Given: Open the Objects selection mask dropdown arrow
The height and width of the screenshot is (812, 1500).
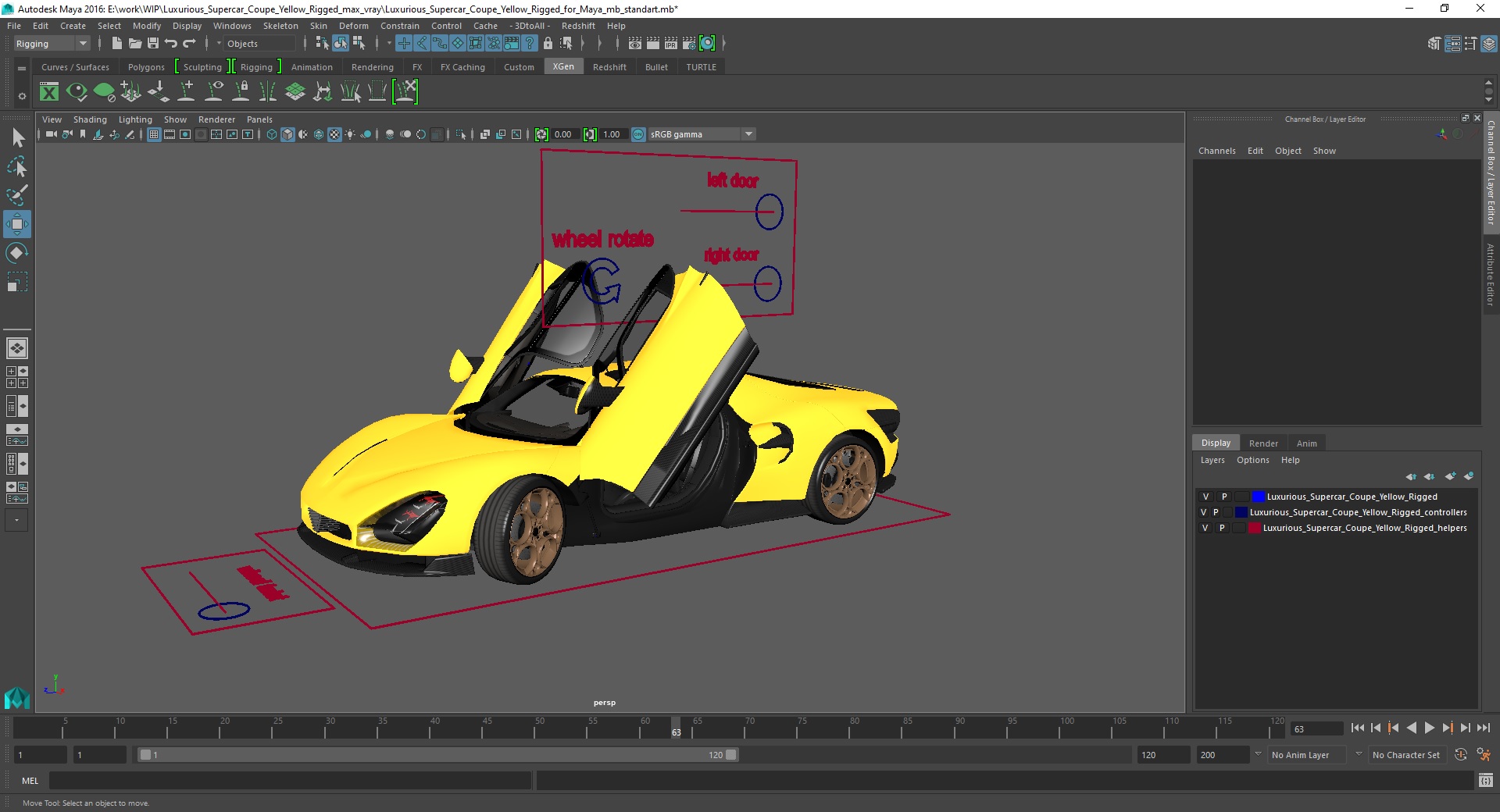Looking at the screenshot, I should pos(220,44).
